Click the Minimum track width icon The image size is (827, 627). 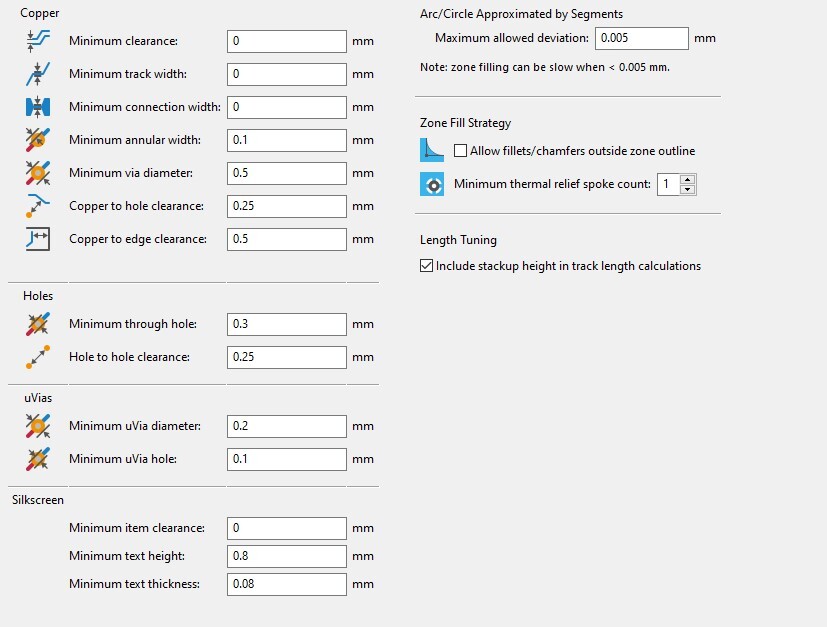[x=38, y=74]
